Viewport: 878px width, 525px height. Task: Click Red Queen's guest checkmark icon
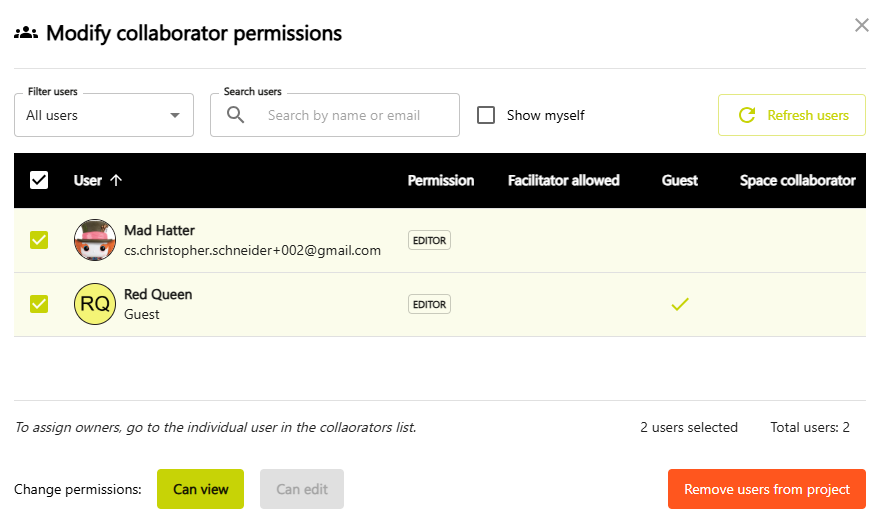pos(680,304)
